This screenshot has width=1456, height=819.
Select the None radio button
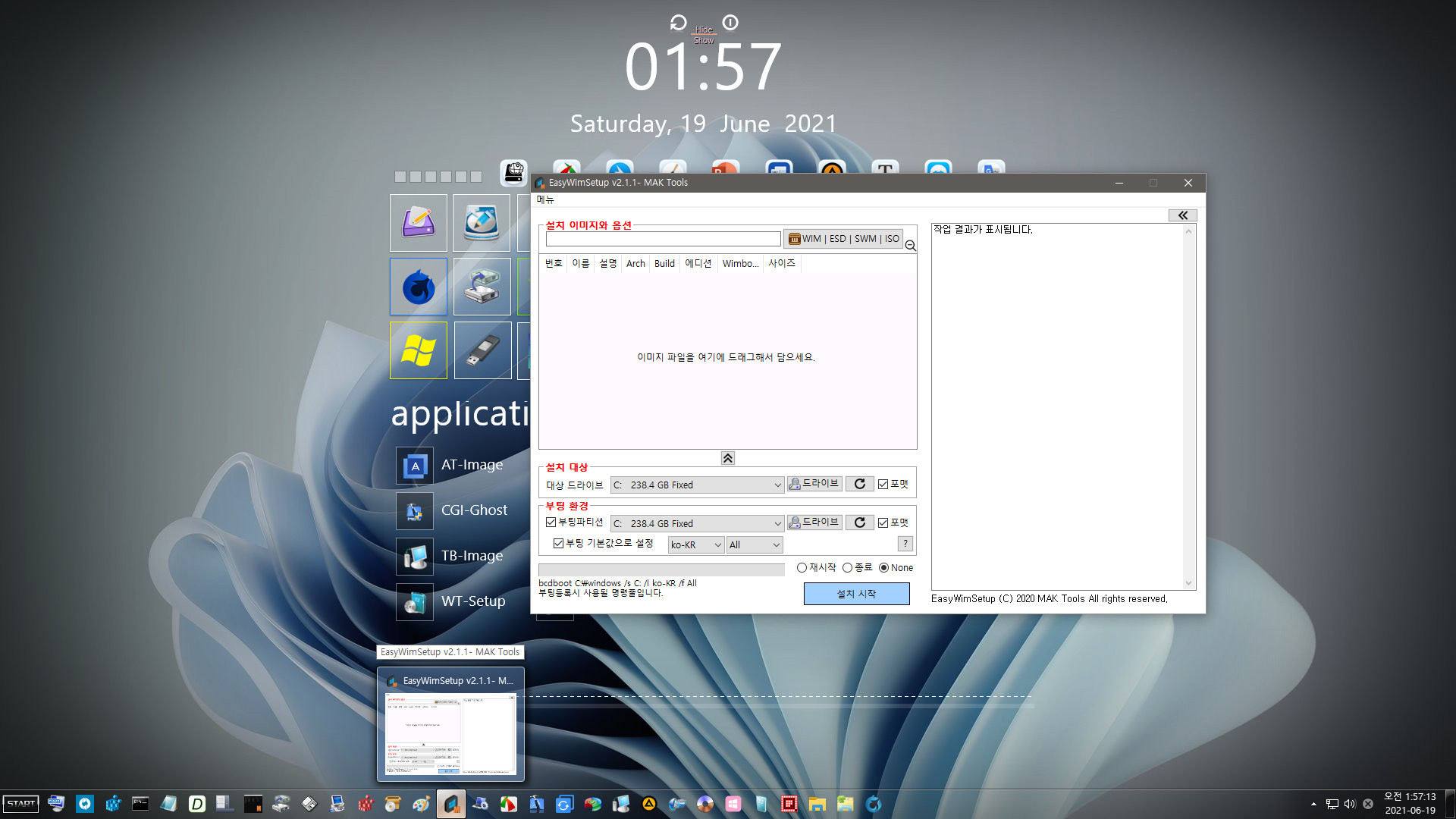[896, 567]
